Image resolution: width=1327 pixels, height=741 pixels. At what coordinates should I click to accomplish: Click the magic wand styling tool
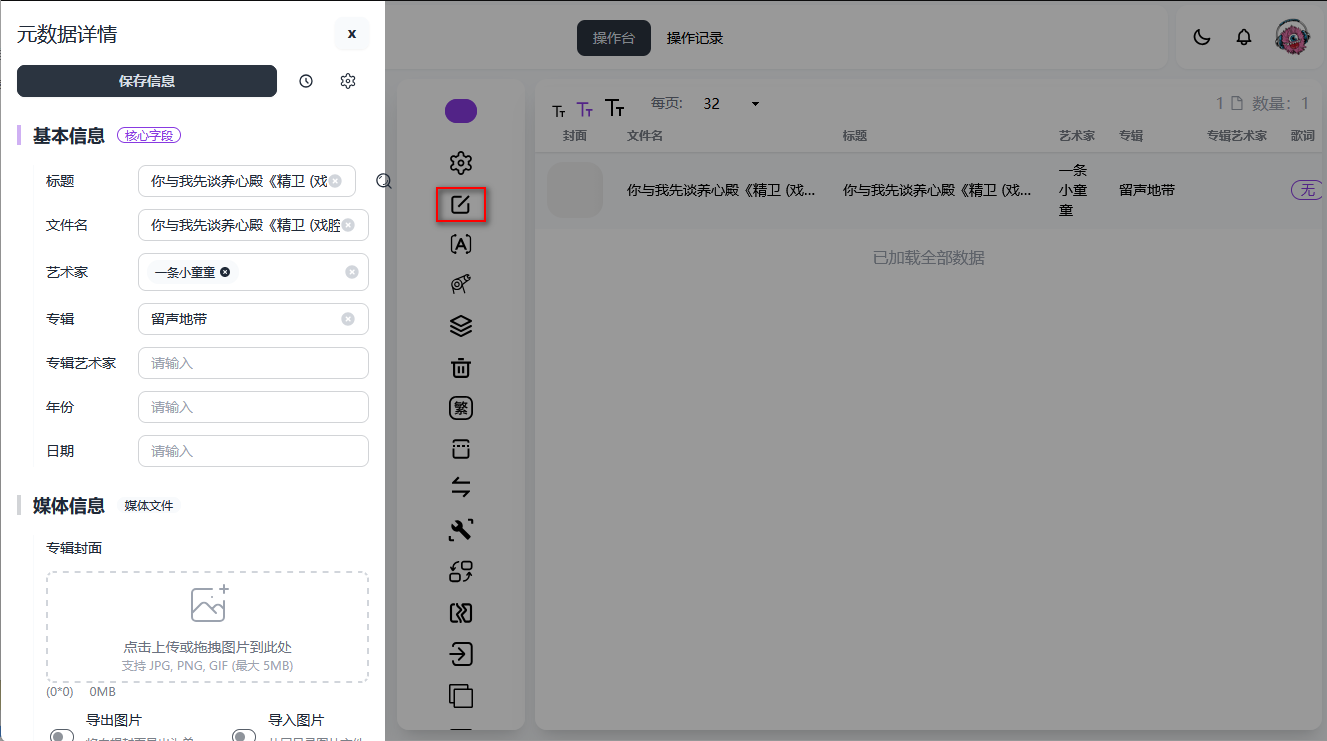460,285
